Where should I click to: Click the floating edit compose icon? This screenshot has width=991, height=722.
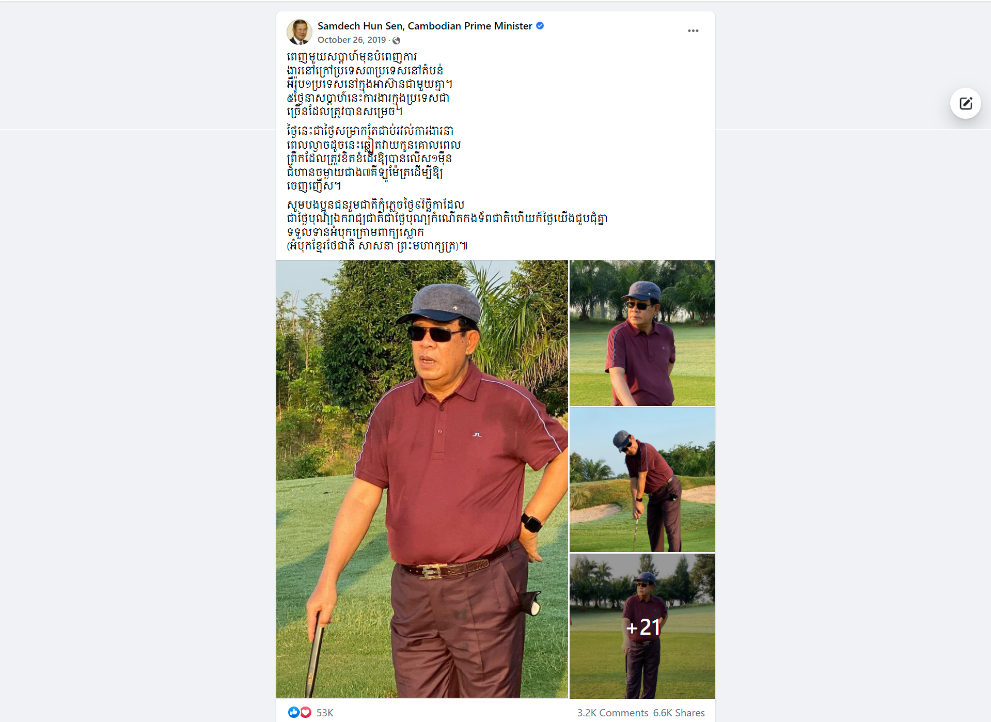[x=965, y=103]
